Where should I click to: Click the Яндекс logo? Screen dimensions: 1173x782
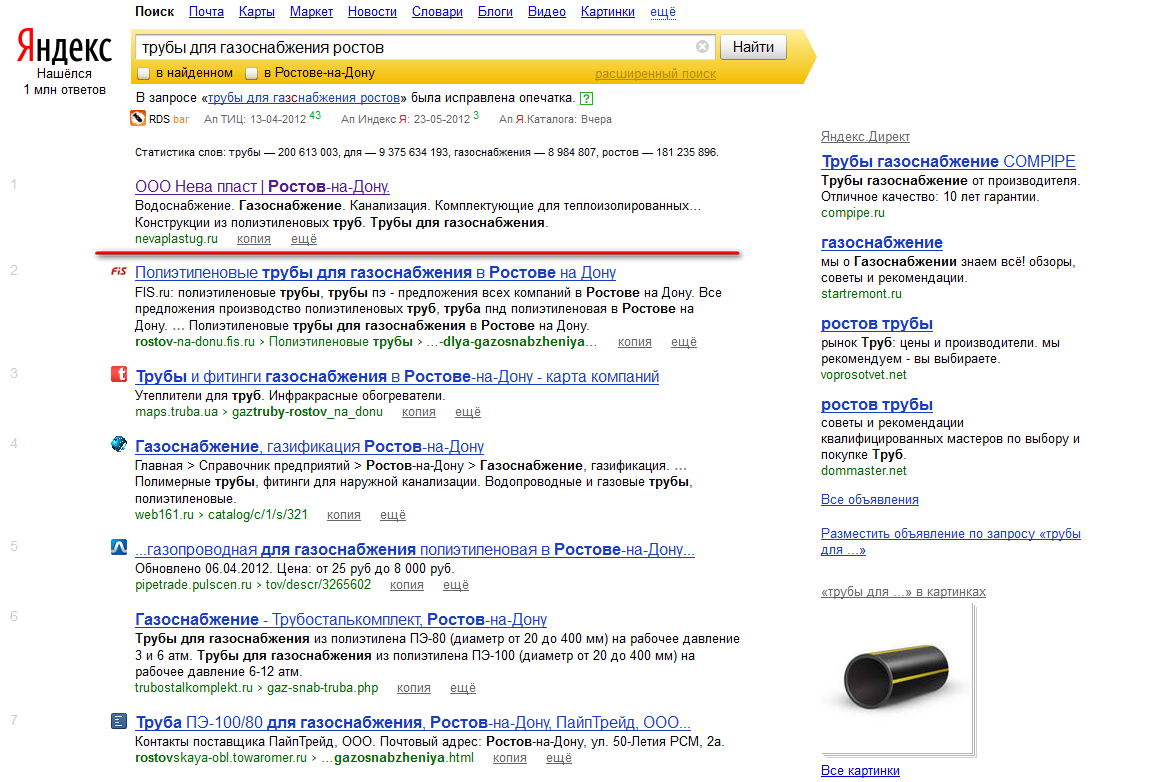pyautogui.click(x=64, y=47)
